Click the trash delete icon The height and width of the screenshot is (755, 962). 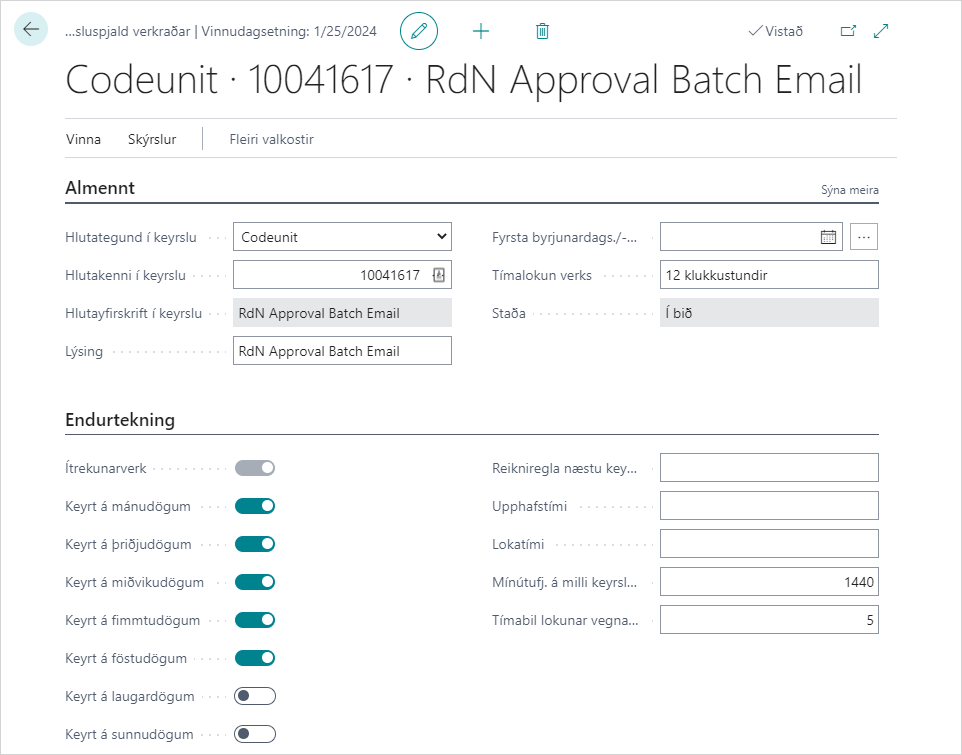(x=542, y=31)
